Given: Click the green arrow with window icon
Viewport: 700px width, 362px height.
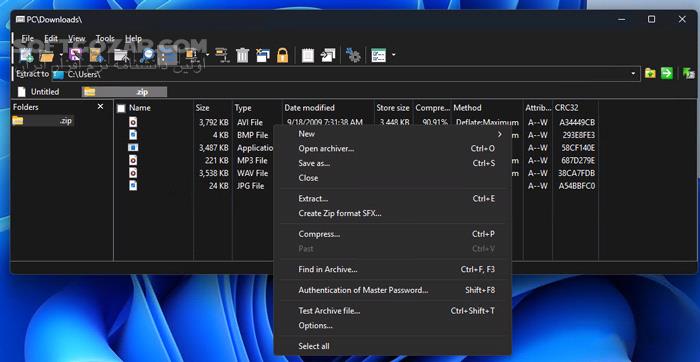Looking at the screenshot, I should coord(688,73).
